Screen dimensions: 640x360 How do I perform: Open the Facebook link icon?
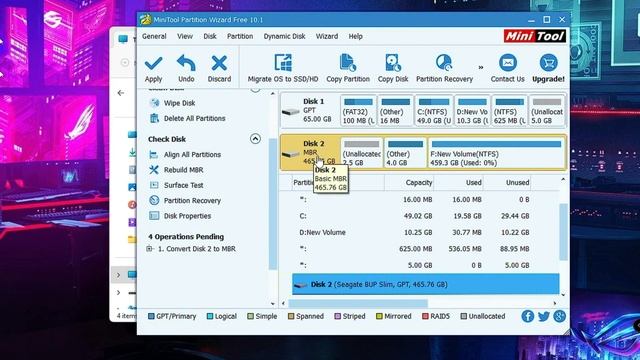(x=527, y=316)
